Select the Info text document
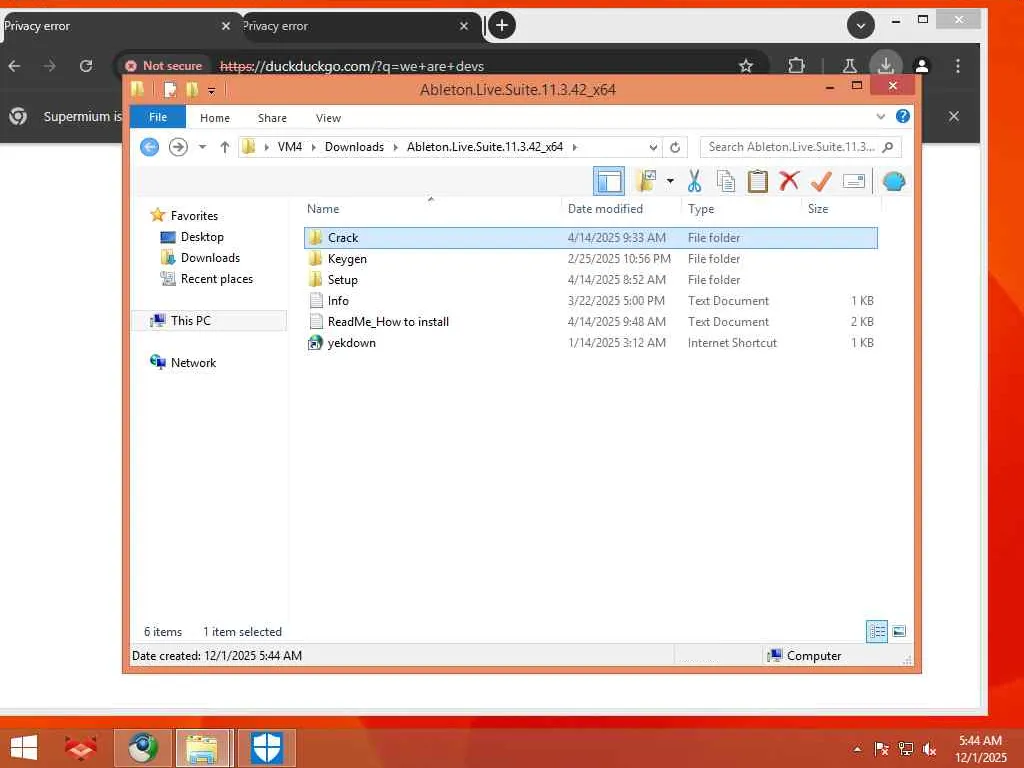Viewport: 1024px width, 768px height. pos(590,300)
